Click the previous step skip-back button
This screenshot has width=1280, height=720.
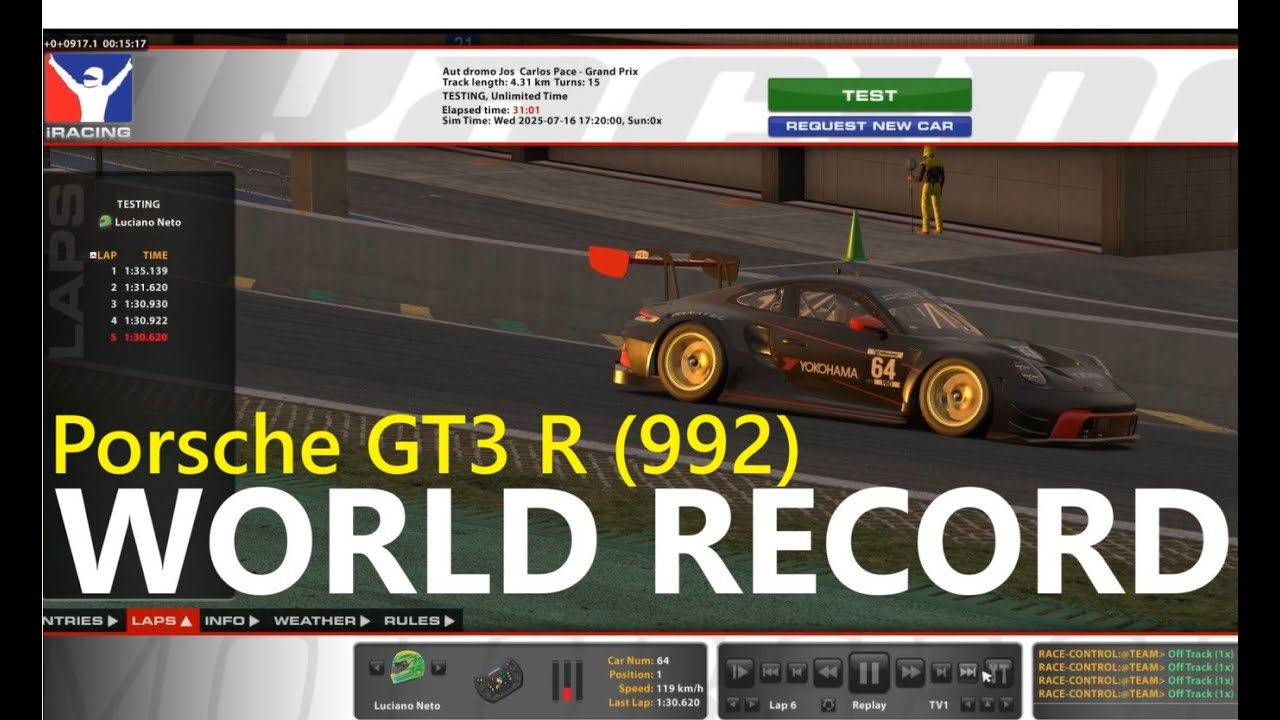click(x=797, y=673)
